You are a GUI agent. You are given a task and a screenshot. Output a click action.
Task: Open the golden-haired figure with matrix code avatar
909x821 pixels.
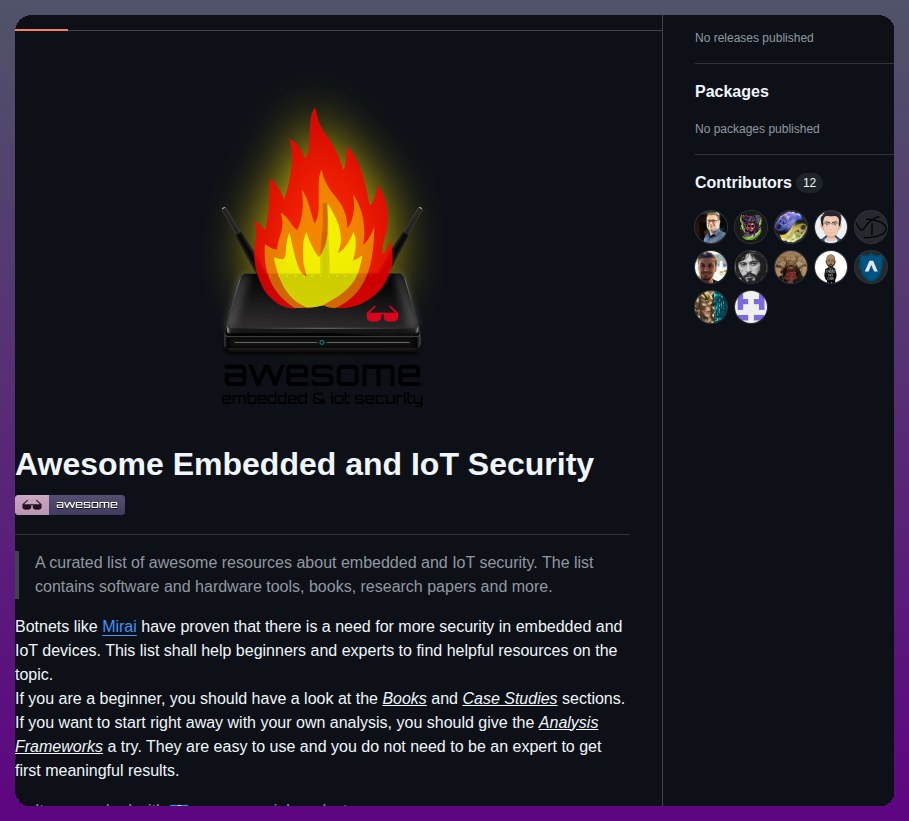click(711, 307)
